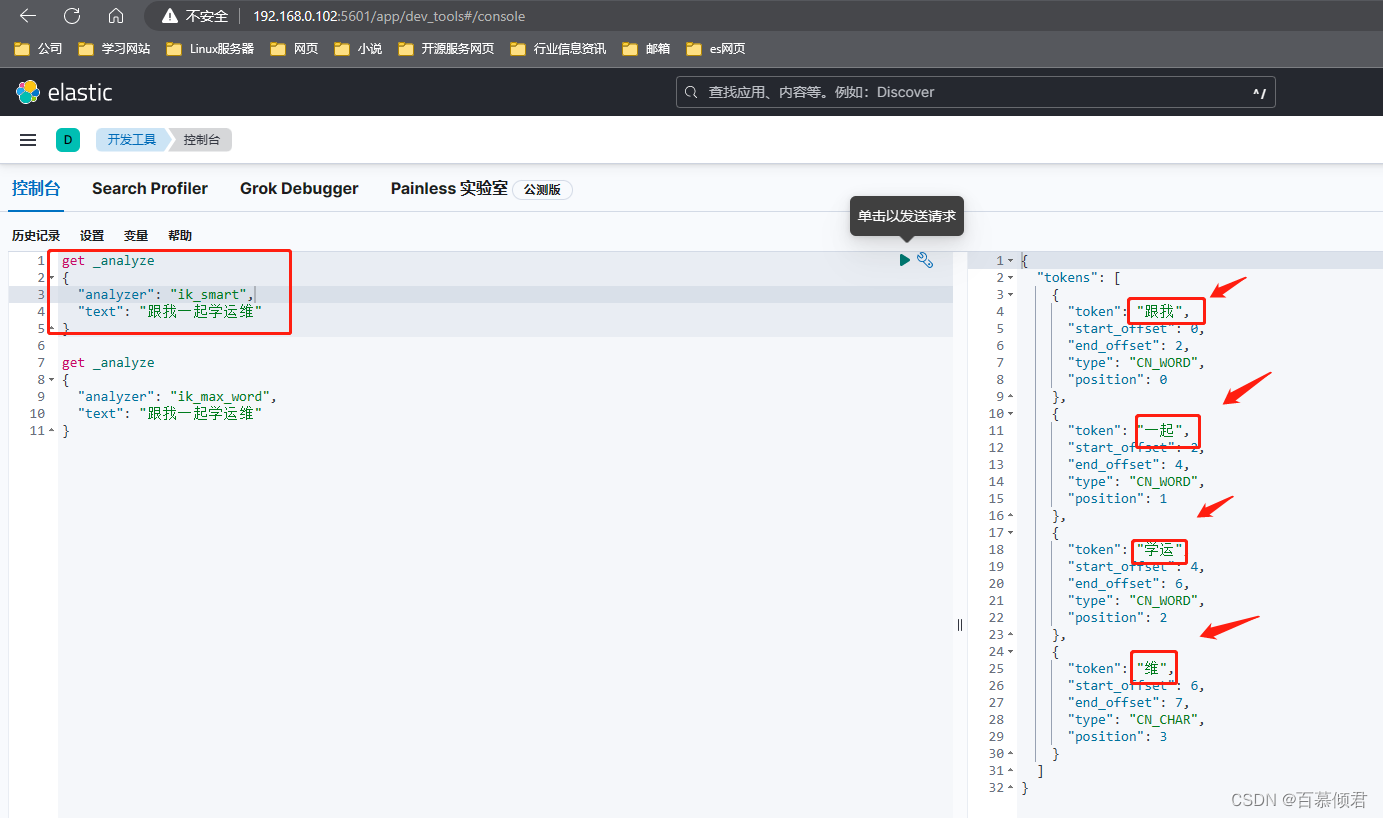This screenshot has height=818, width=1383.
Task: Switch to the 控制台 tab
Action: click(36, 188)
